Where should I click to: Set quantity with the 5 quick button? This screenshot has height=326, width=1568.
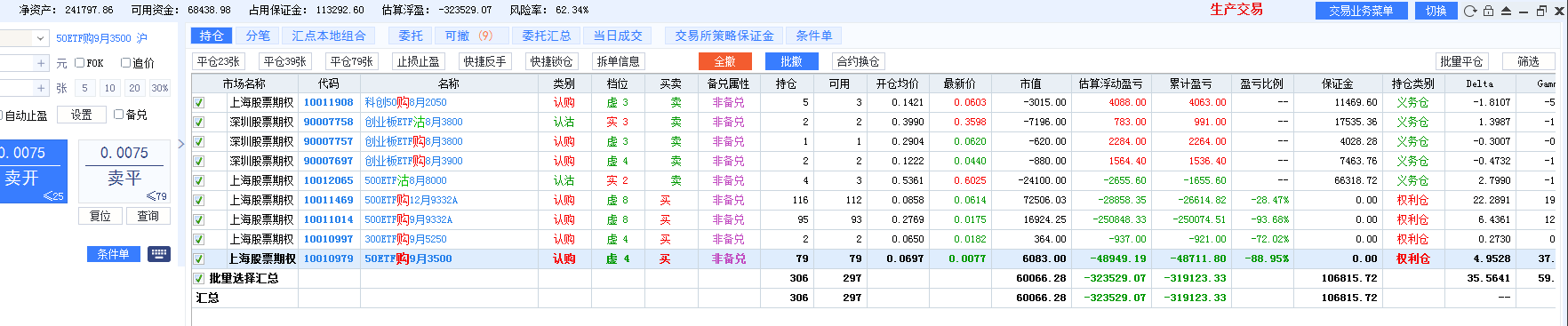pos(84,88)
